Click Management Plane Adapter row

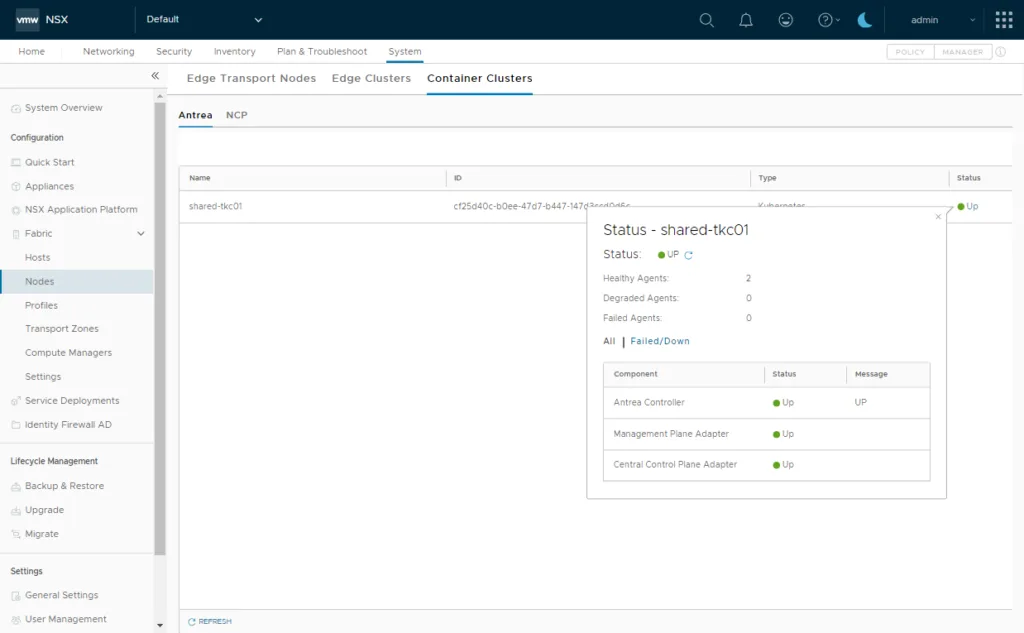point(767,434)
